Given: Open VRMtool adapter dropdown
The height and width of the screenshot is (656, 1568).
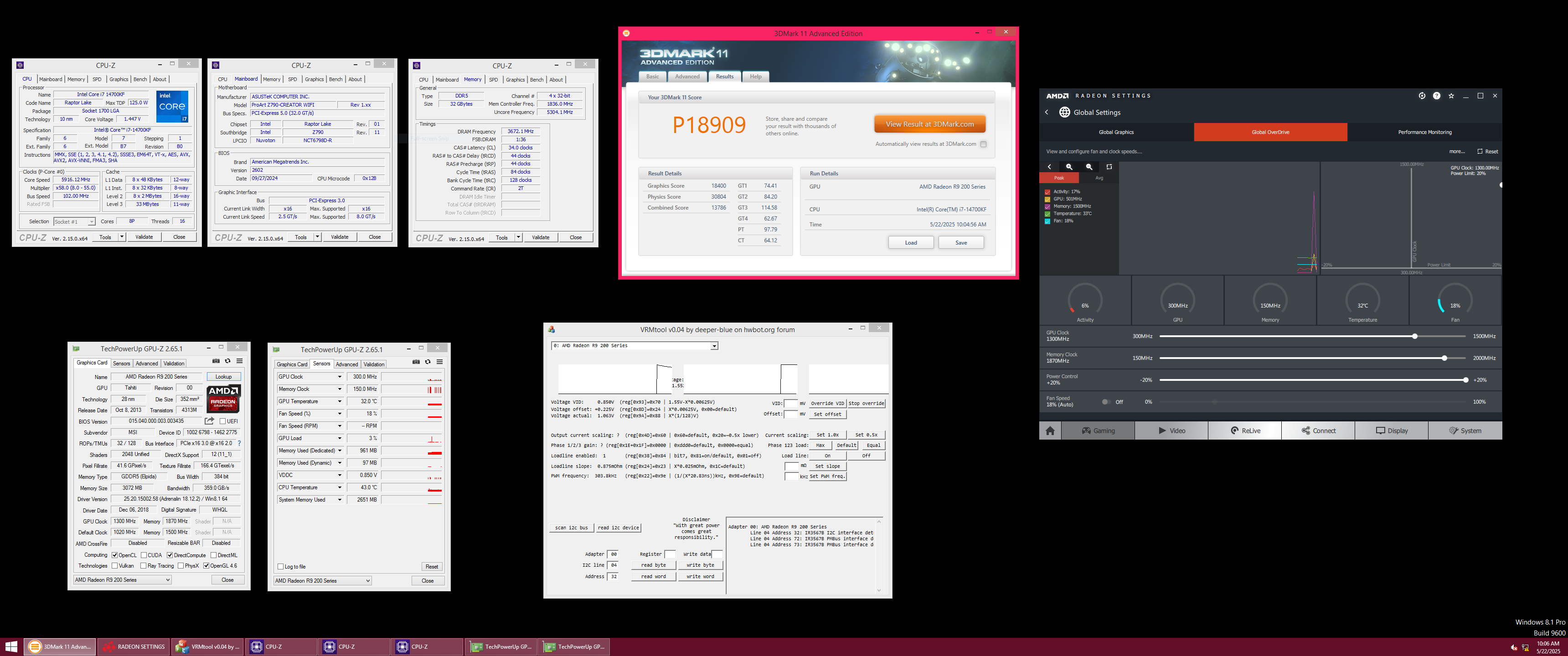Looking at the screenshot, I should coord(714,346).
